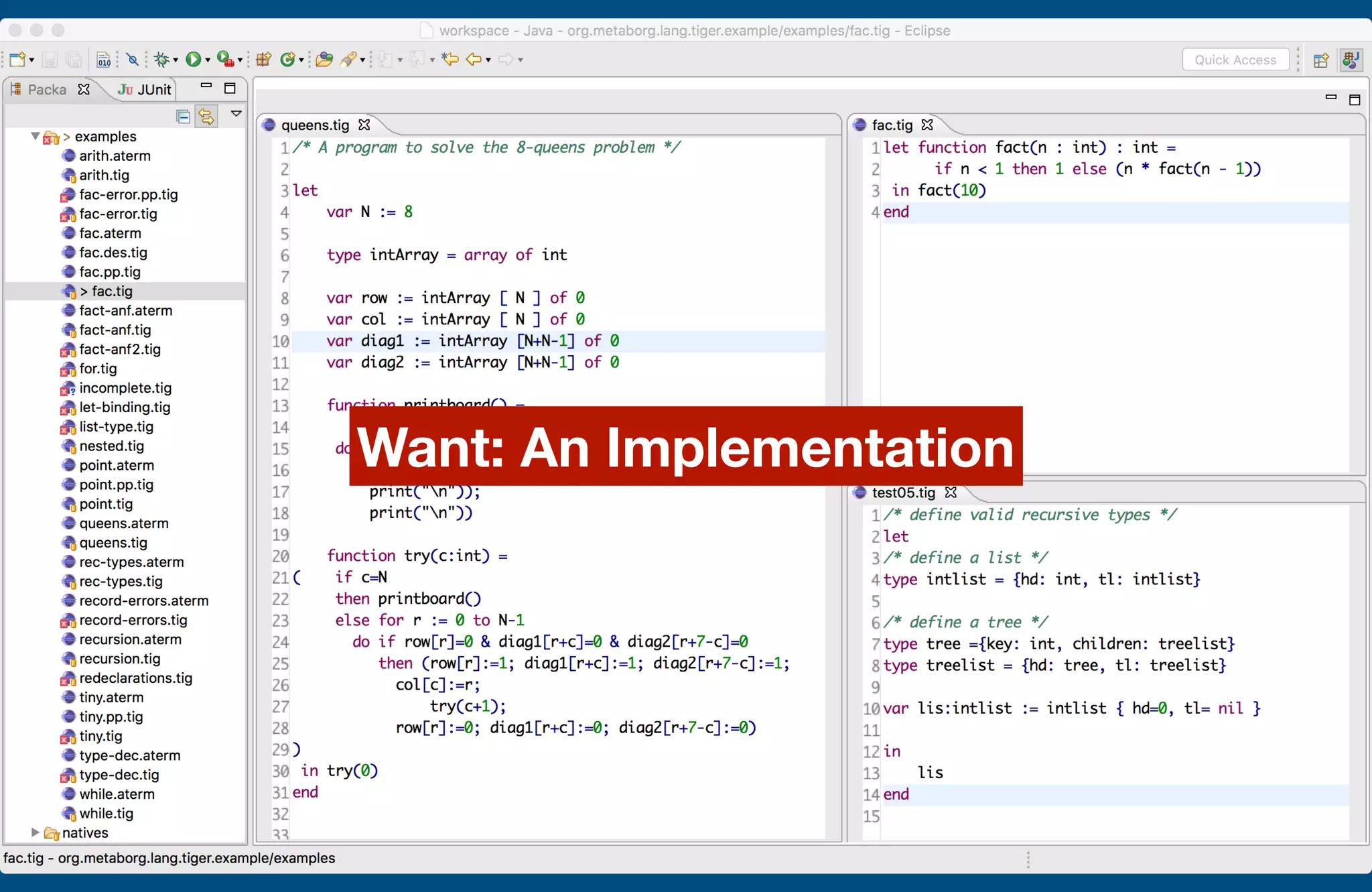The height and width of the screenshot is (892, 1372).
Task: Click the green Run button
Action: (x=194, y=60)
